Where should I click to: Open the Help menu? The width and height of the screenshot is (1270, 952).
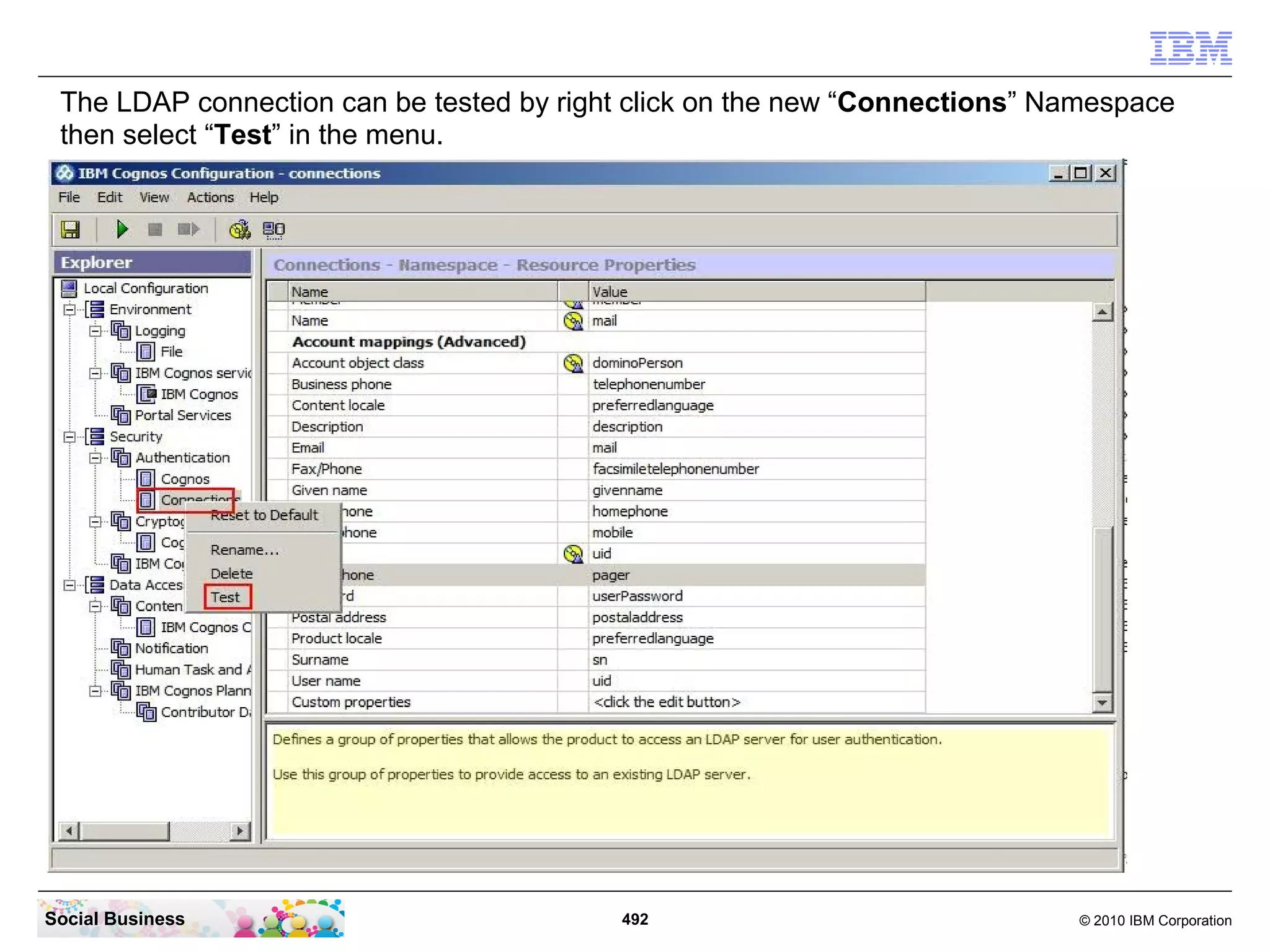264,197
